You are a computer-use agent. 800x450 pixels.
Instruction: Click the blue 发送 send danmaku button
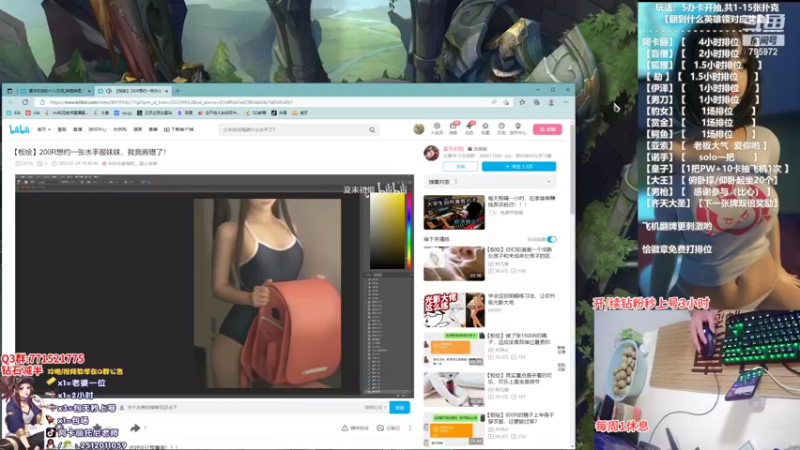click(399, 408)
